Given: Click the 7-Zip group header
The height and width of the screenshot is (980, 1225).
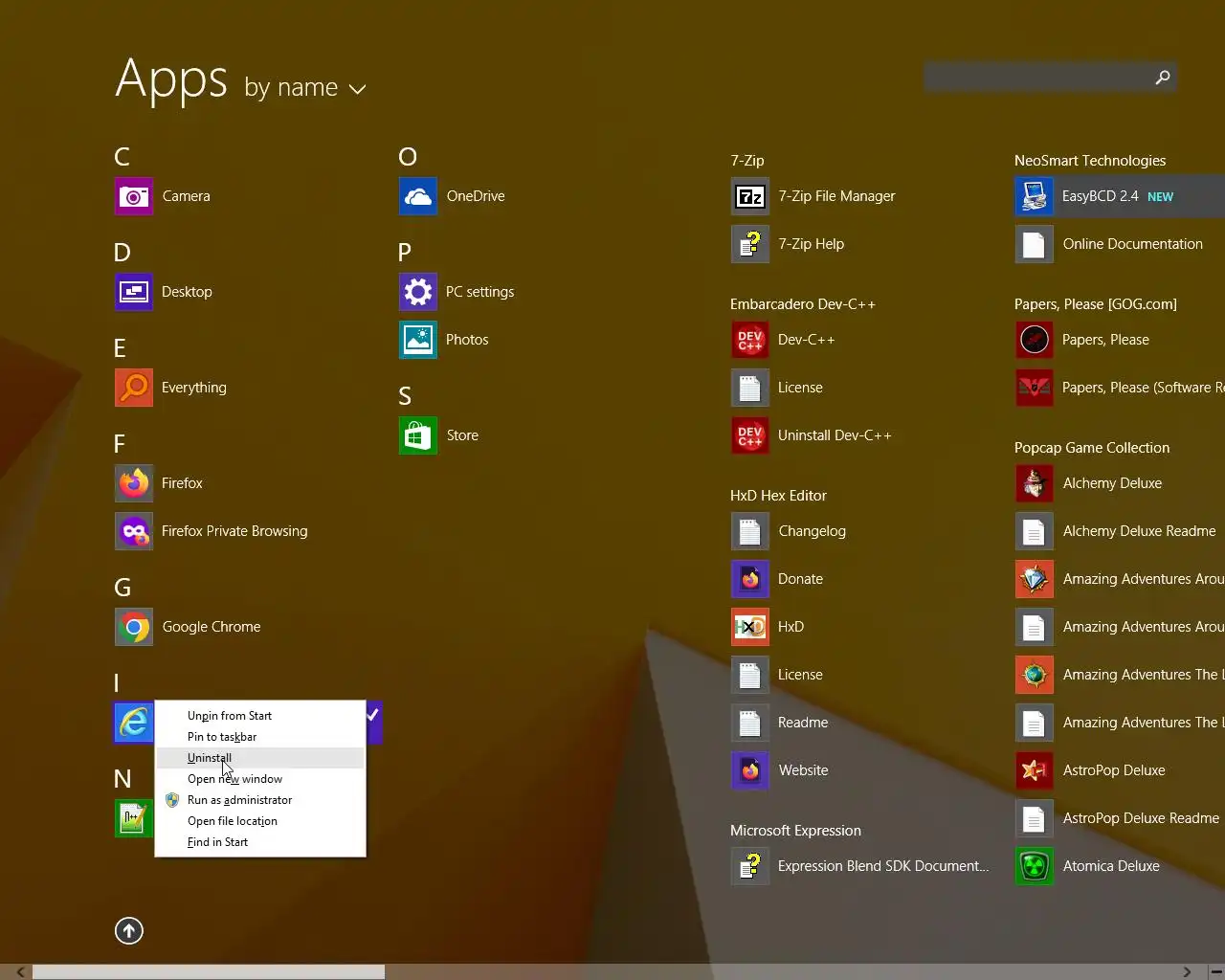Looking at the screenshot, I should click(747, 161).
